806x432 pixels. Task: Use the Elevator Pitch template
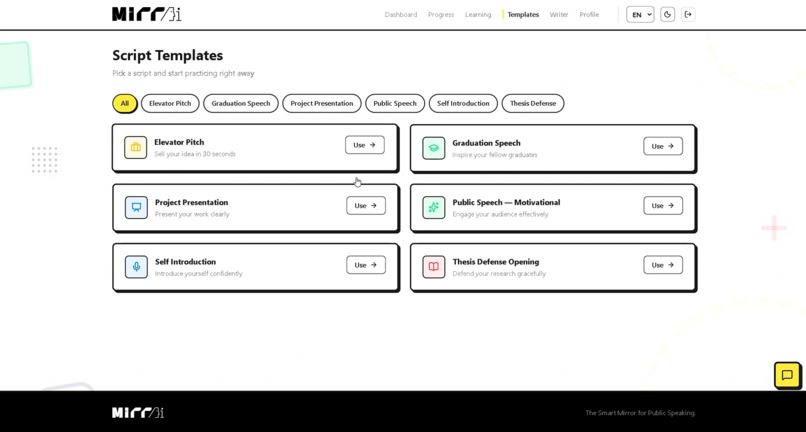tap(364, 145)
